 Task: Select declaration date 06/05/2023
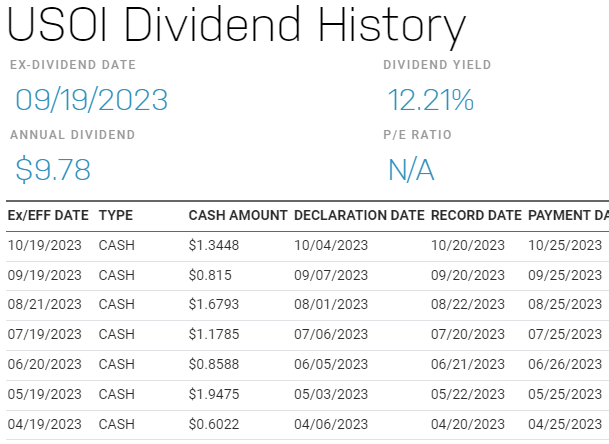[331, 364]
